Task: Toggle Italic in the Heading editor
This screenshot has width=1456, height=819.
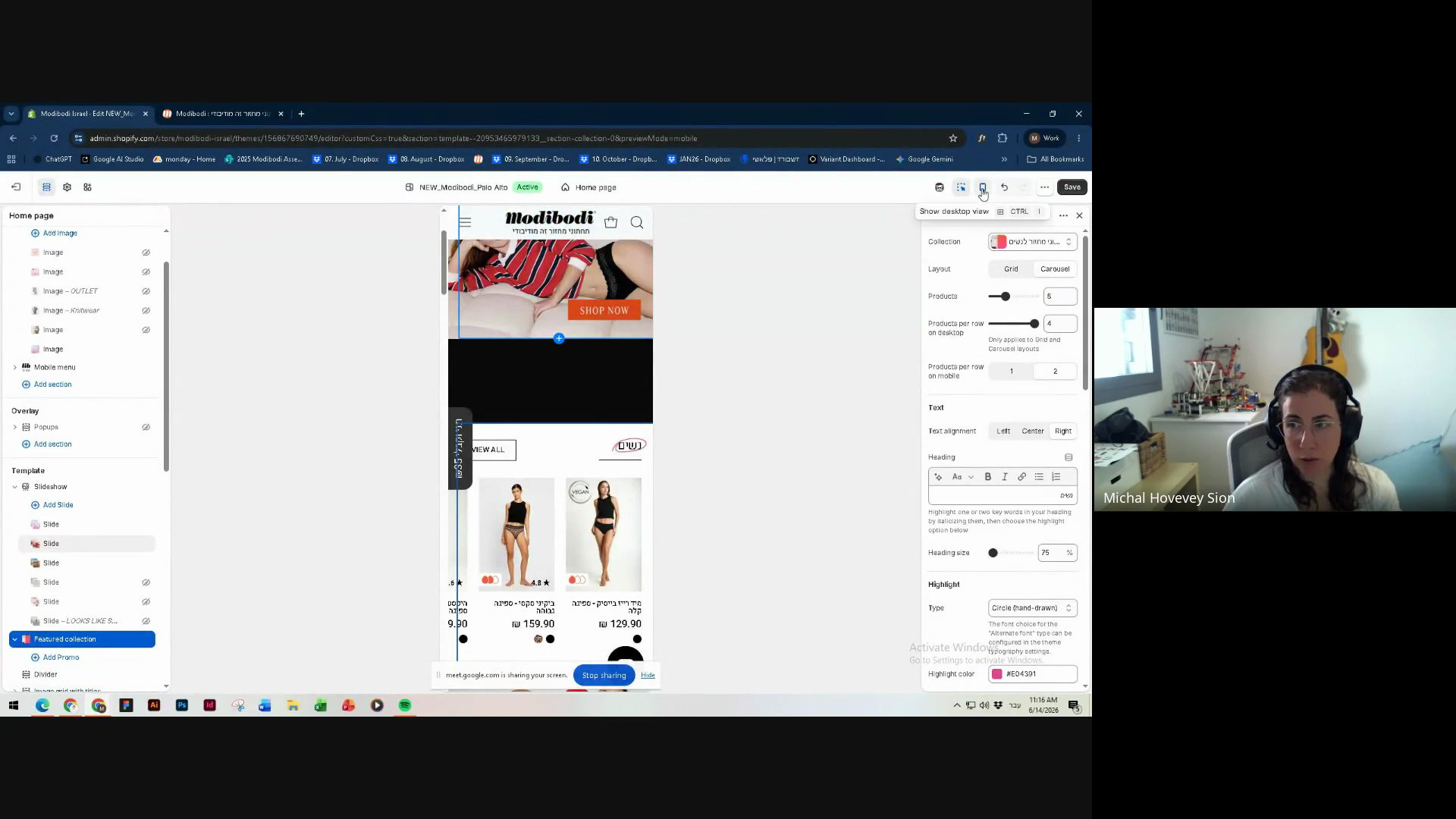Action: (1005, 477)
